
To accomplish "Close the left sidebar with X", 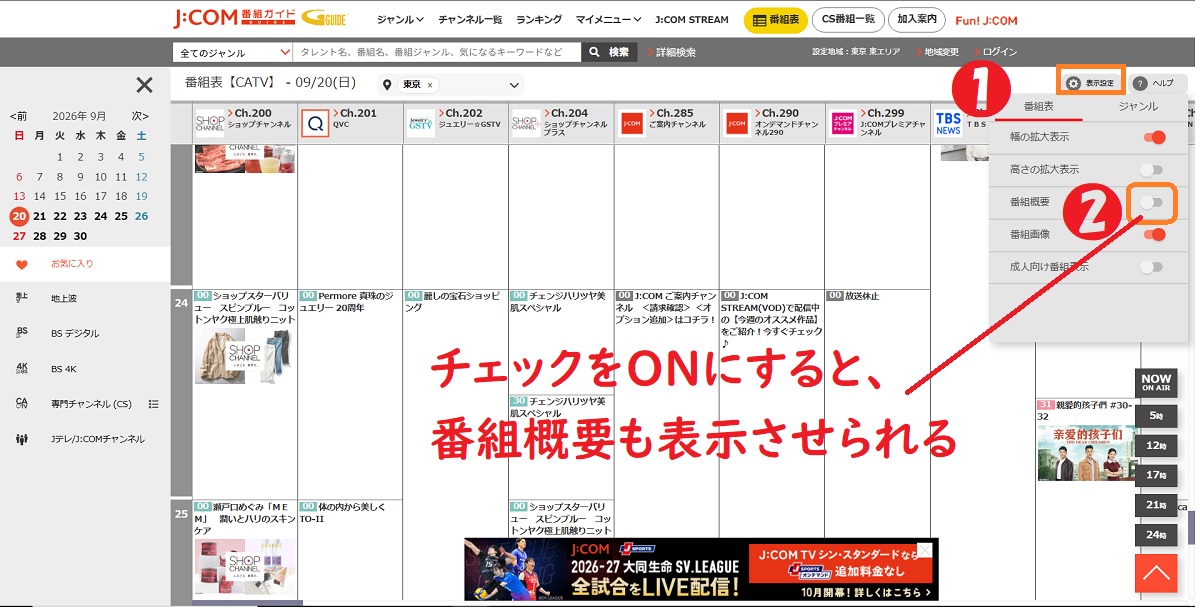I will (145, 85).
